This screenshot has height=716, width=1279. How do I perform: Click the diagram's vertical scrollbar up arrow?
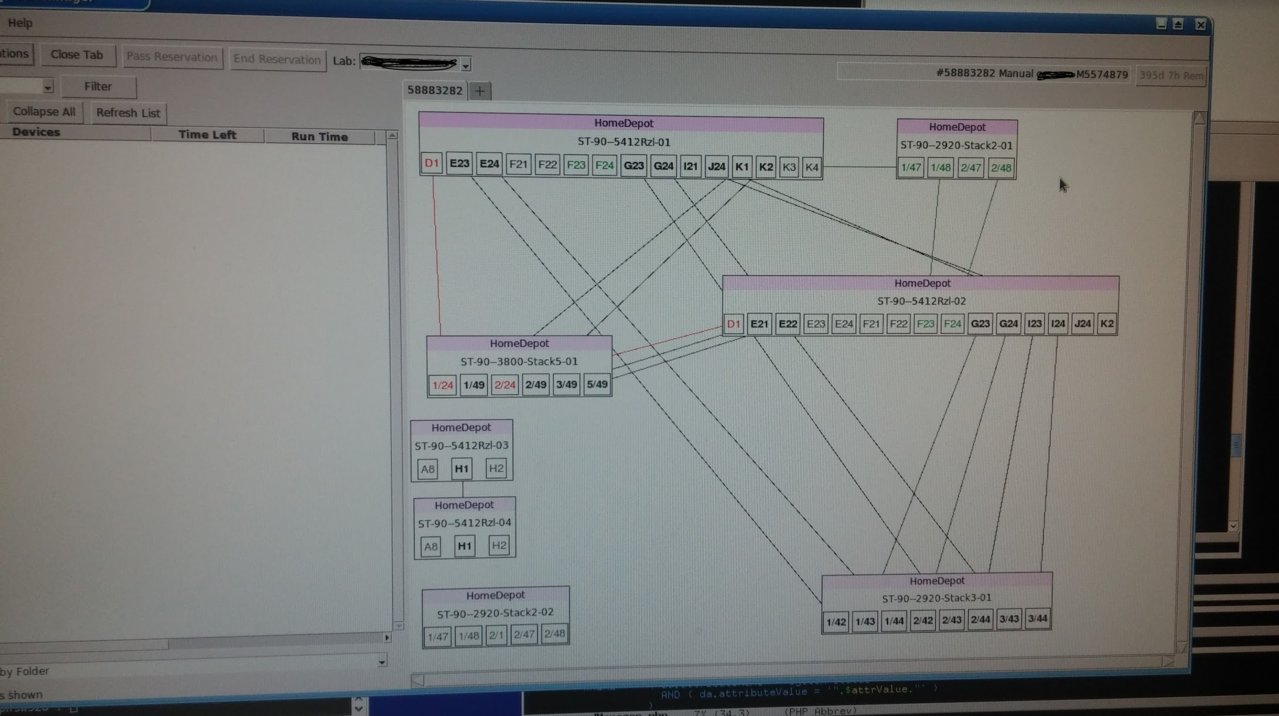[x=1199, y=118]
